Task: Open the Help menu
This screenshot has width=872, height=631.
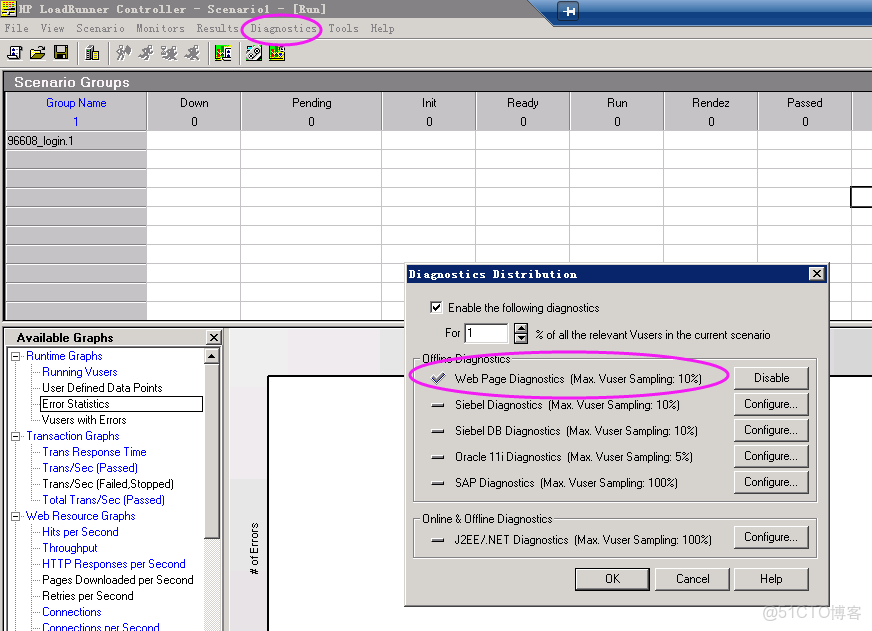Action: (383, 28)
